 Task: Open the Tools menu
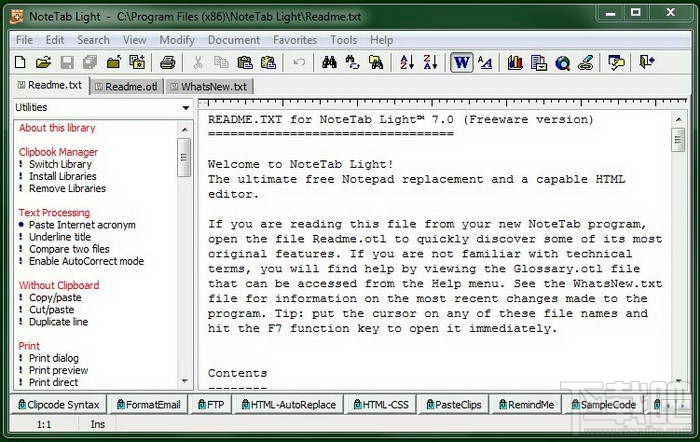[343, 40]
